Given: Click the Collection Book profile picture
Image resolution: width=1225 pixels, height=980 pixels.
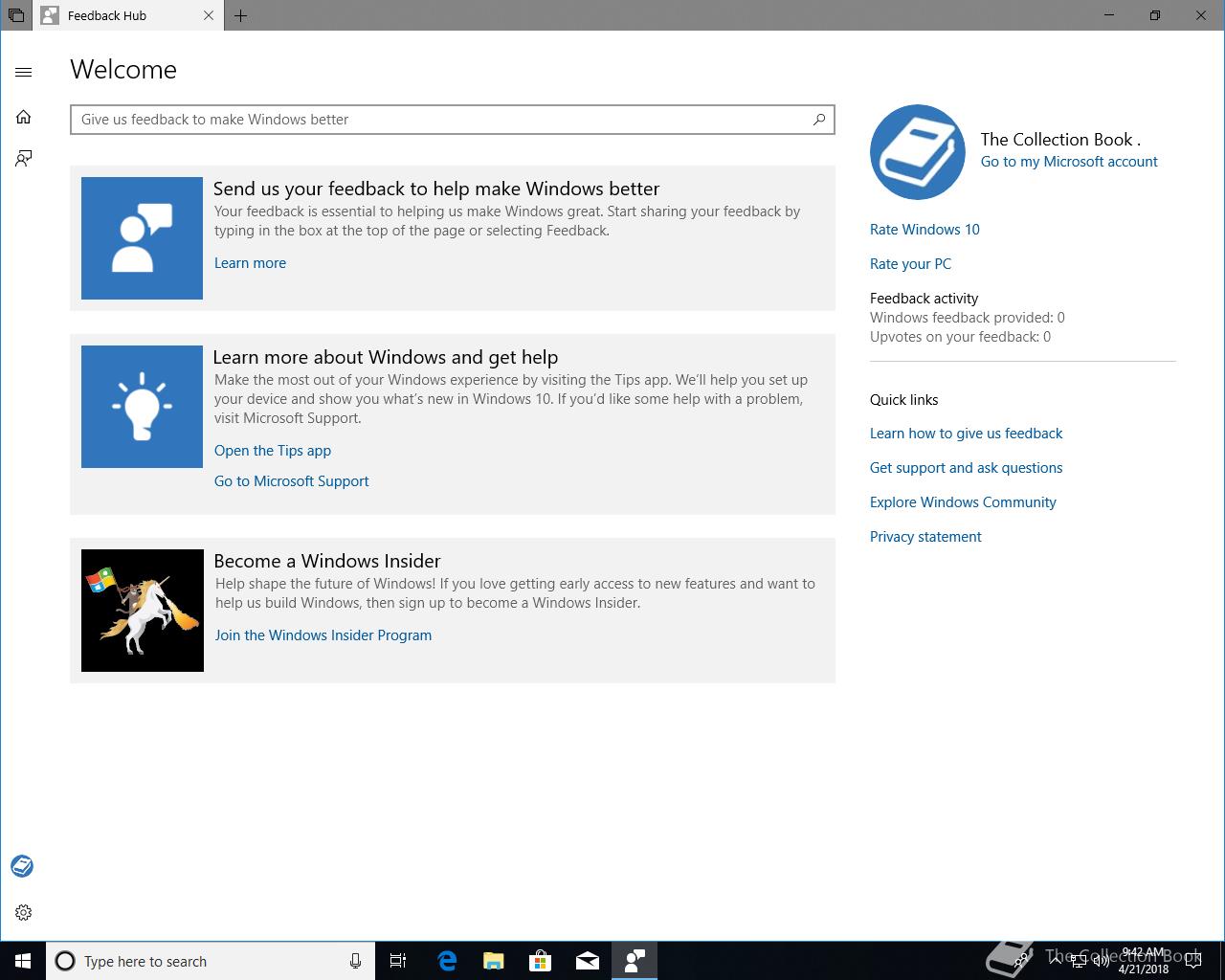Looking at the screenshot, I should tap(918, 152).
